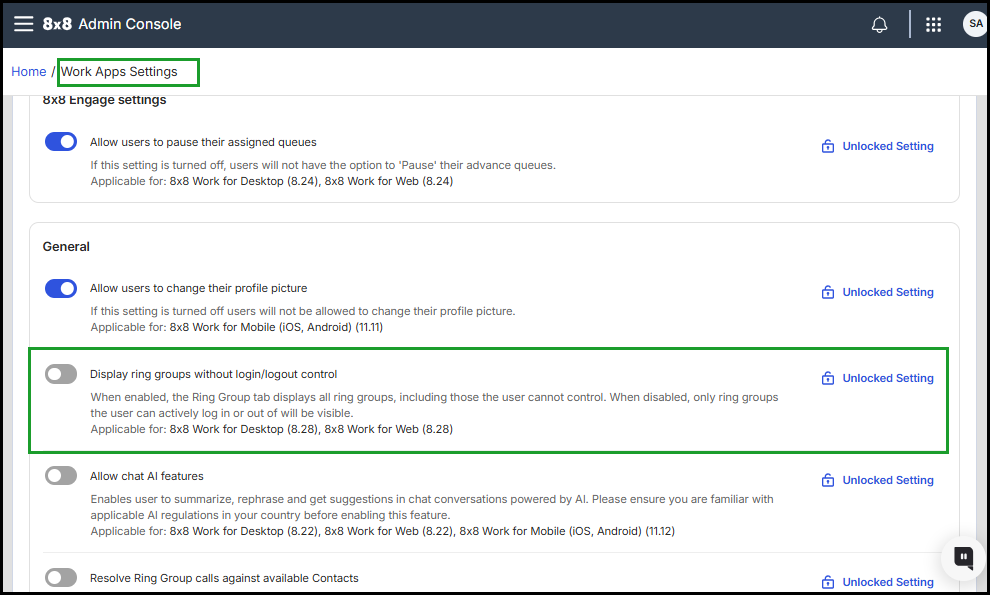Disable allow users to pause assigned queues

click(61, 142)
